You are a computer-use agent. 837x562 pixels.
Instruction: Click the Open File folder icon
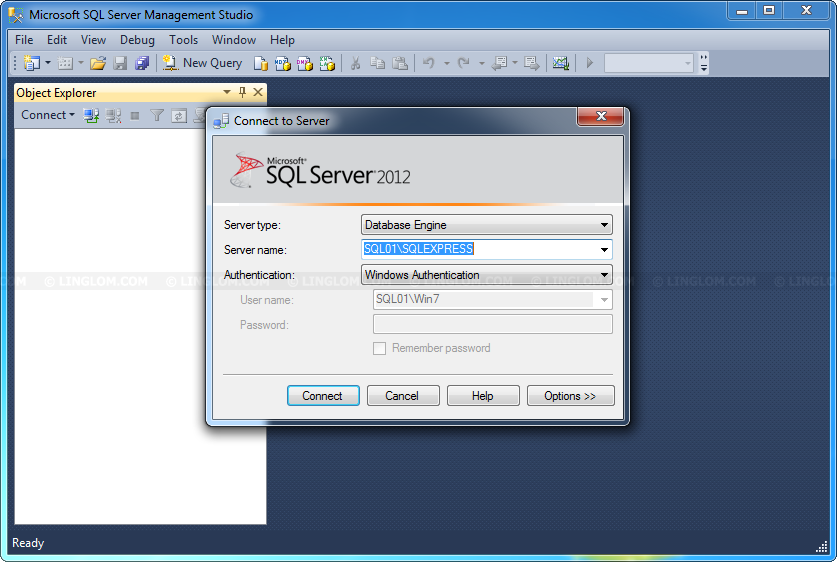coord(98,63)
